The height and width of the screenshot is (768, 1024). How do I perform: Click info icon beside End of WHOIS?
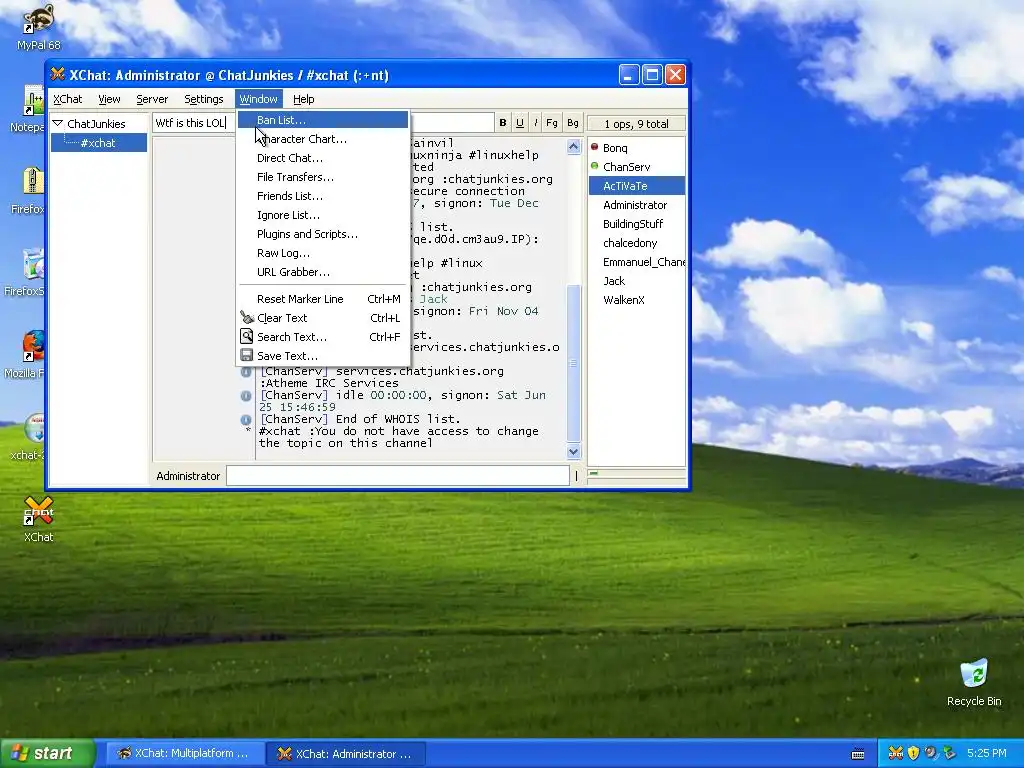(246, 420)
